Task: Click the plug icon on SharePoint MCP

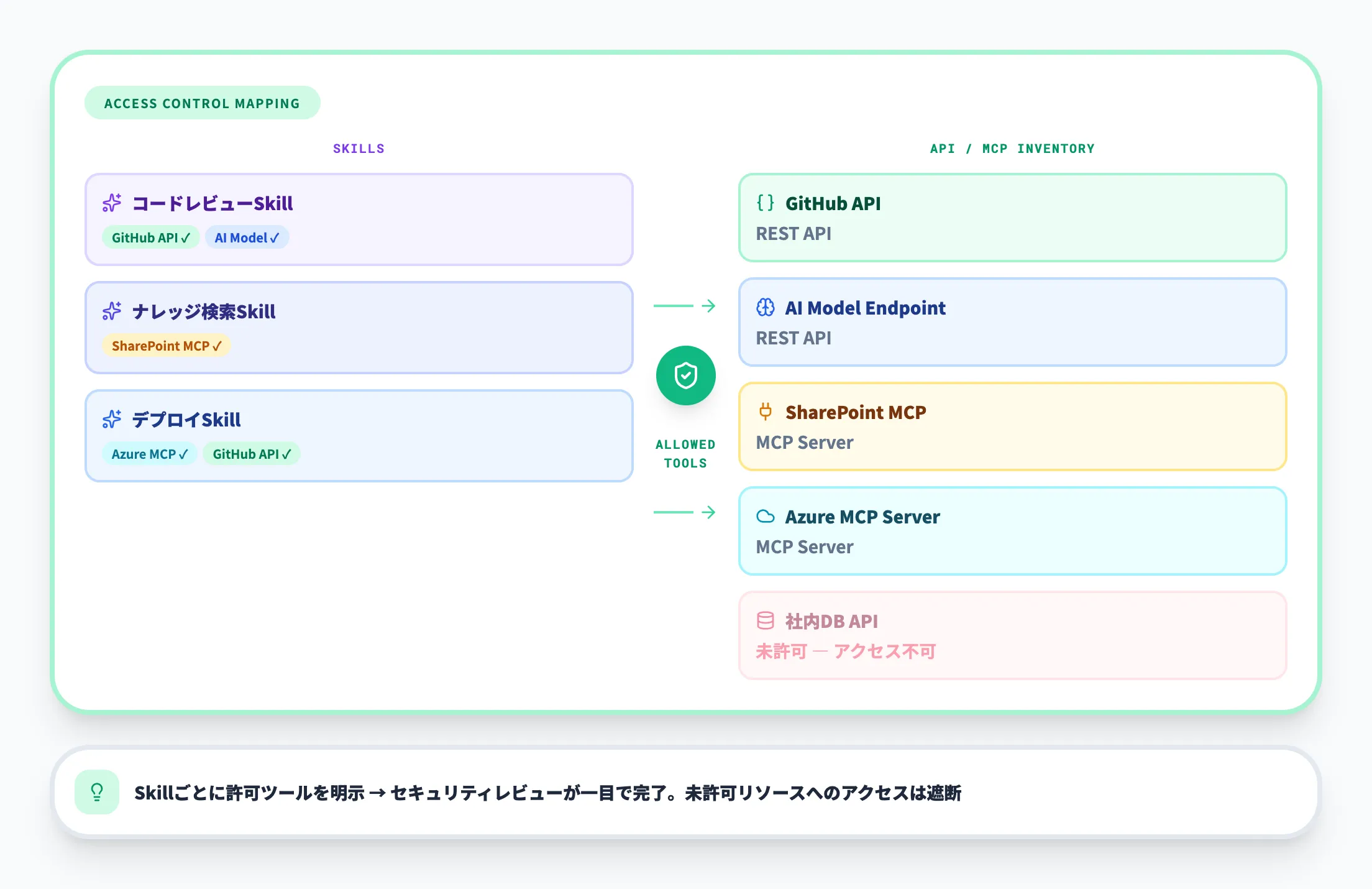Action: point(765,412)
